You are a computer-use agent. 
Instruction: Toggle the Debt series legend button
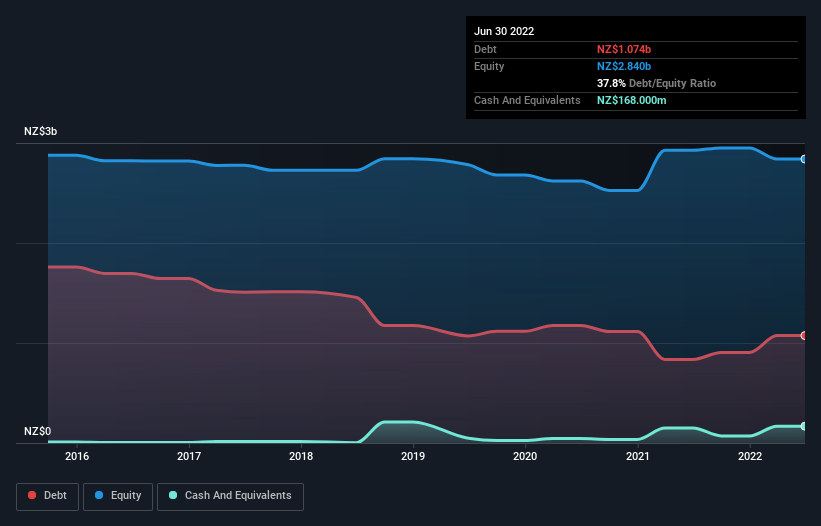pos(48,496)
